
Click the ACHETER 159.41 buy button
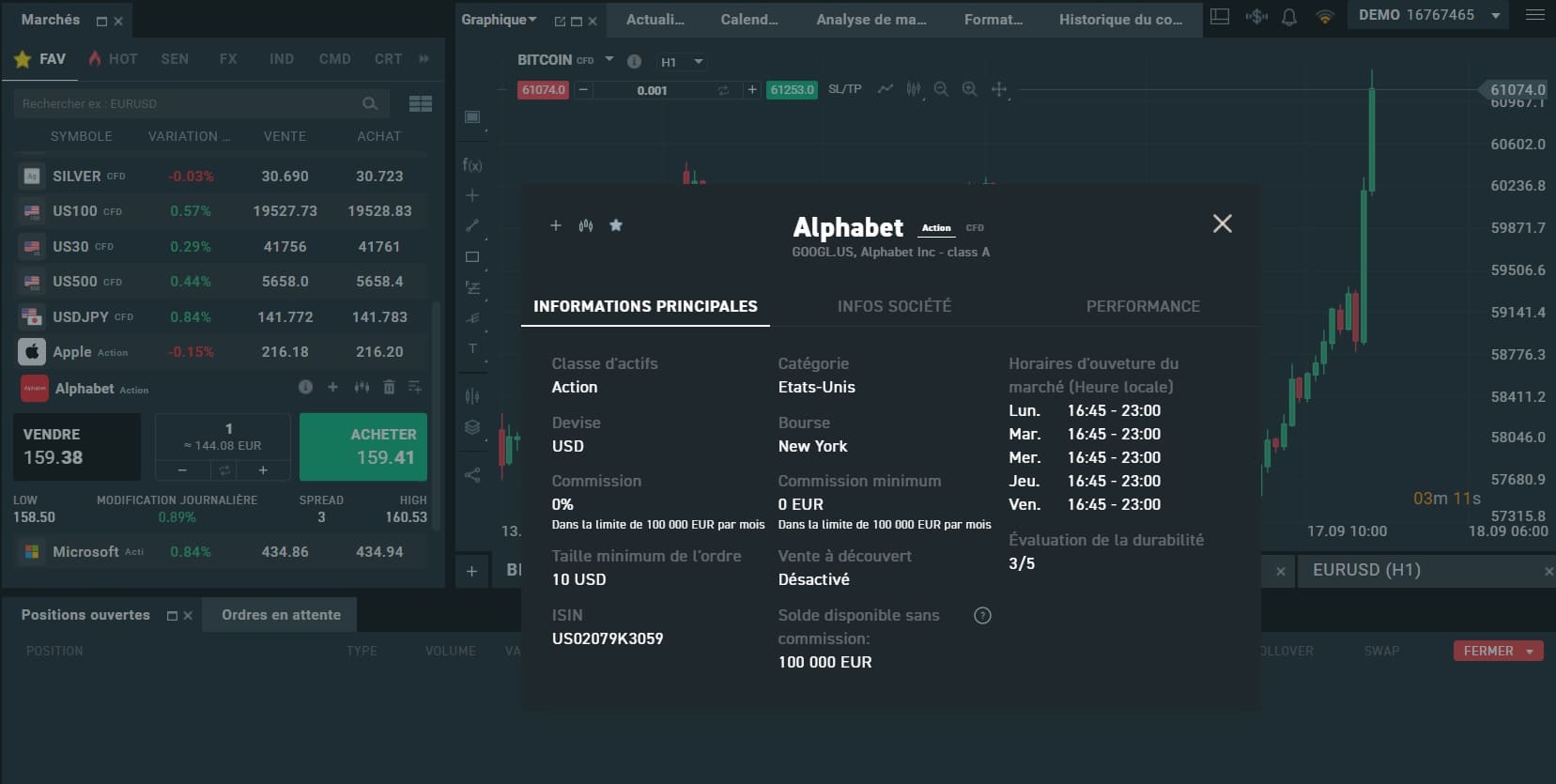(363, 447)
